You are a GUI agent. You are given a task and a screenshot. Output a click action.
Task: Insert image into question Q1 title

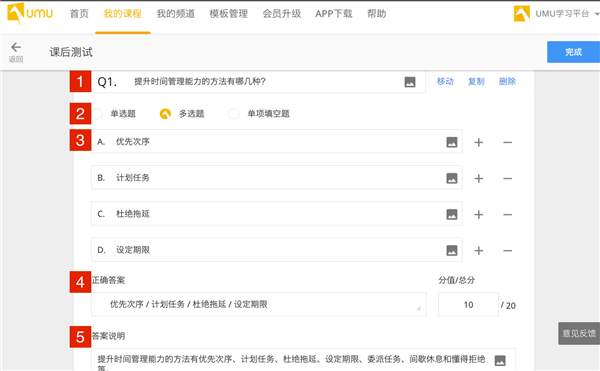[x=410, y=82]
